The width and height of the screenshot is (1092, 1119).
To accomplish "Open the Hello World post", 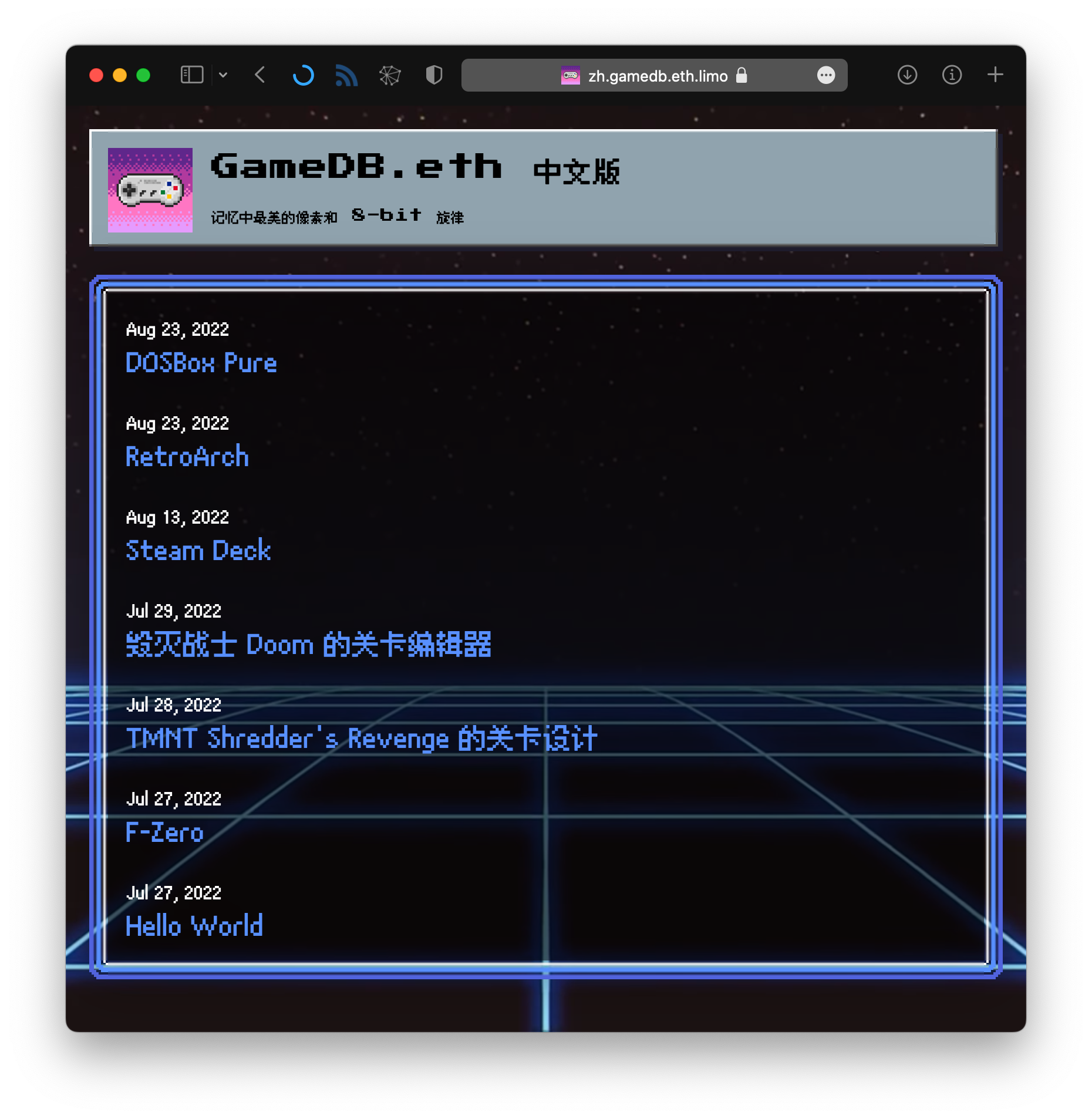I will pyautogui.click(x=194, y=926).
